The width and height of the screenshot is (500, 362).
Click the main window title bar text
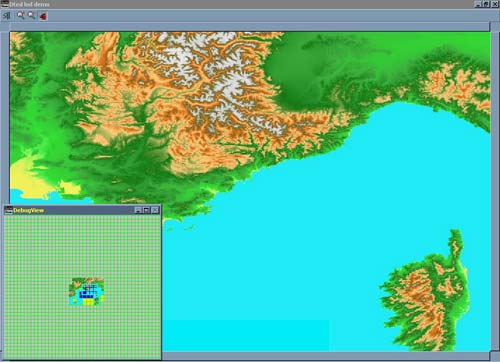pyautogui.click(x=29, y=4)
